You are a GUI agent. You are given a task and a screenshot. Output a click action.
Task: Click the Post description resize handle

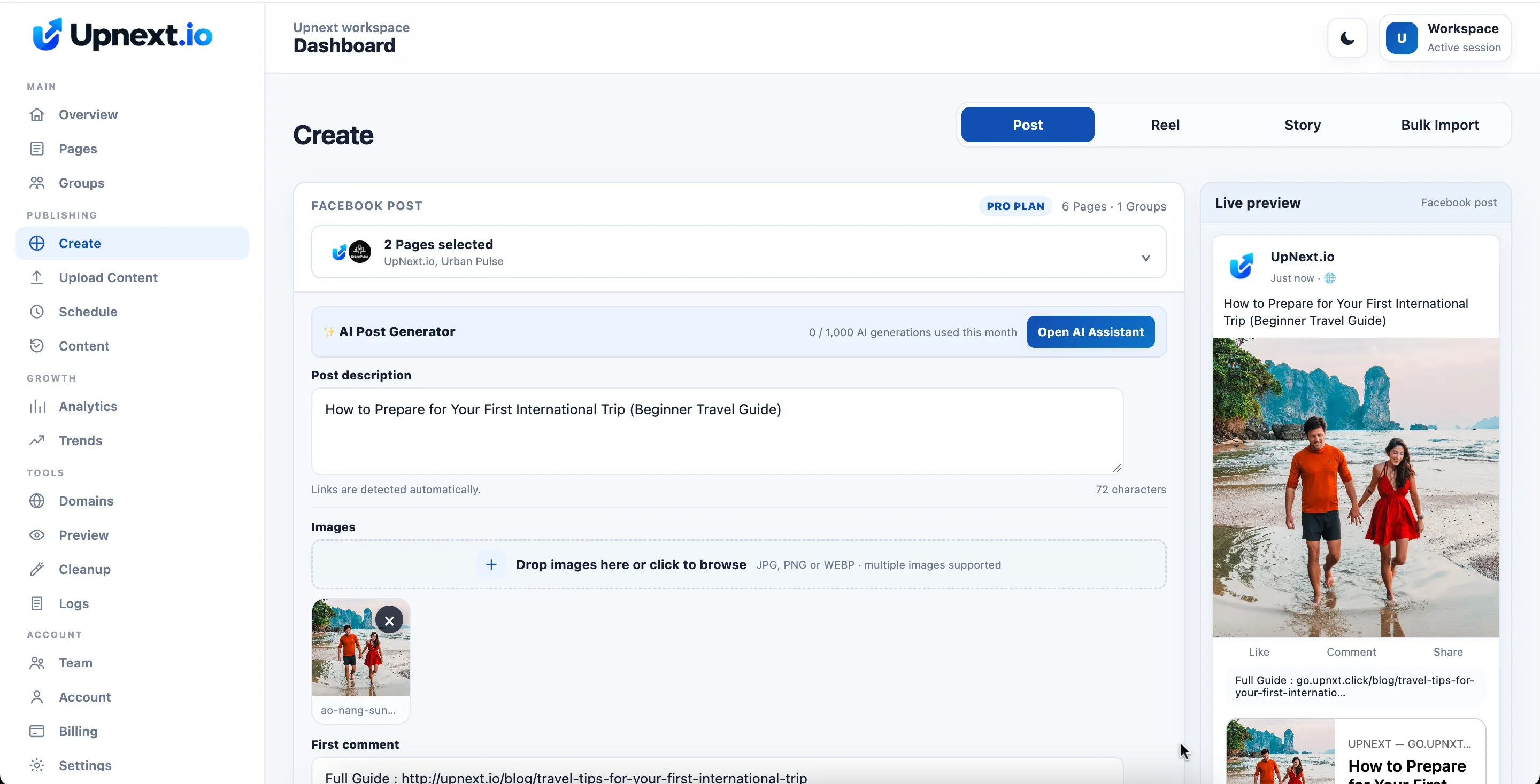1116,468
